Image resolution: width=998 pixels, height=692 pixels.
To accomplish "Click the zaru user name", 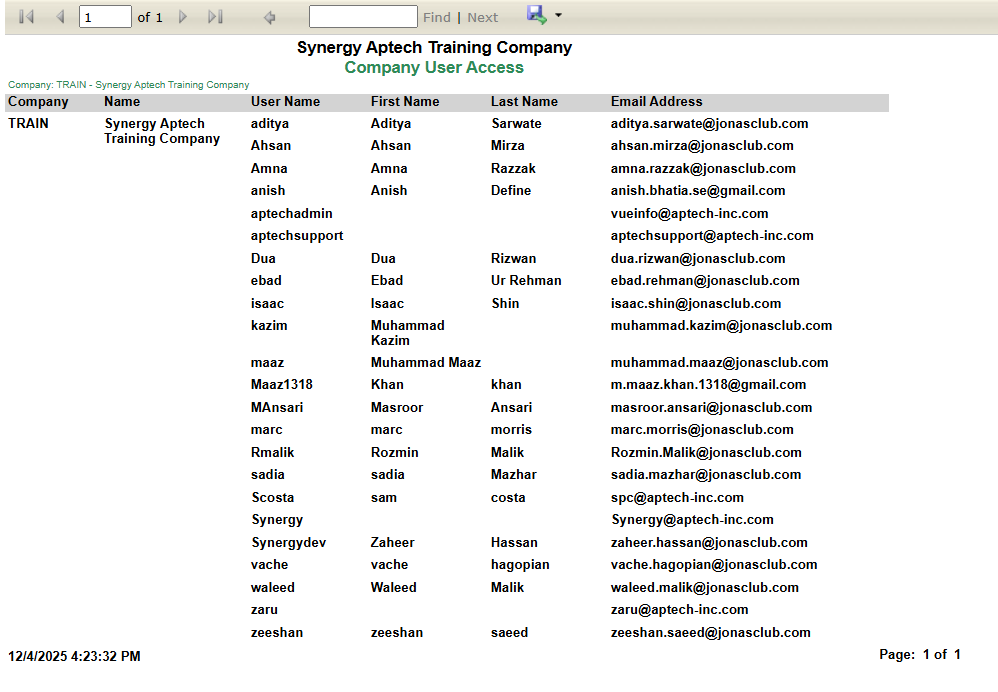I will tap(264, 610).
